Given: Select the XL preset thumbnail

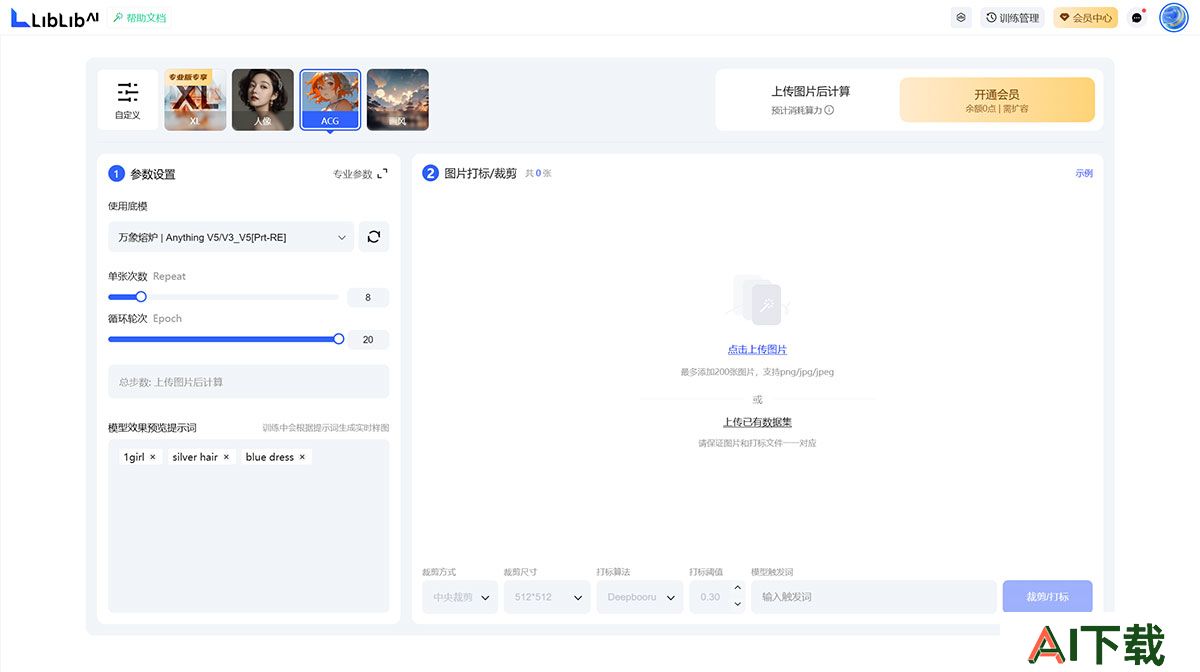Looking at the screenshot, I should point(195,100).
